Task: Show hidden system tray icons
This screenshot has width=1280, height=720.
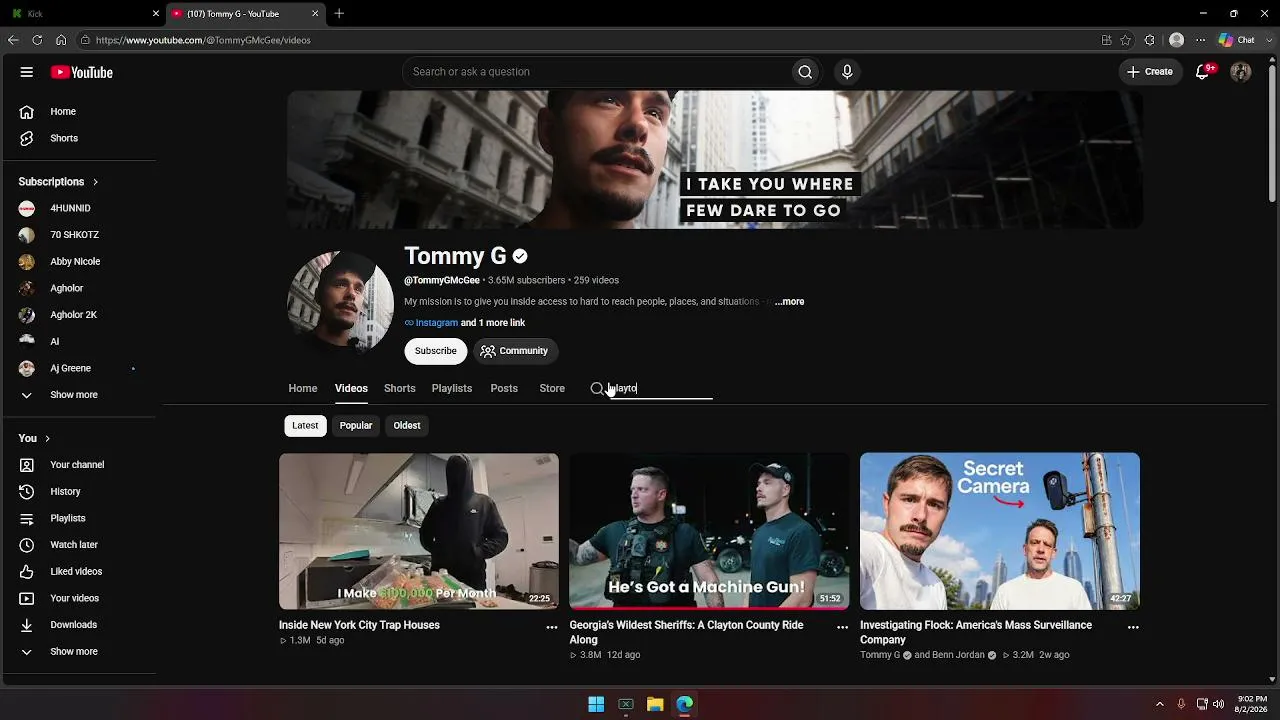Action: point(1160,704)
